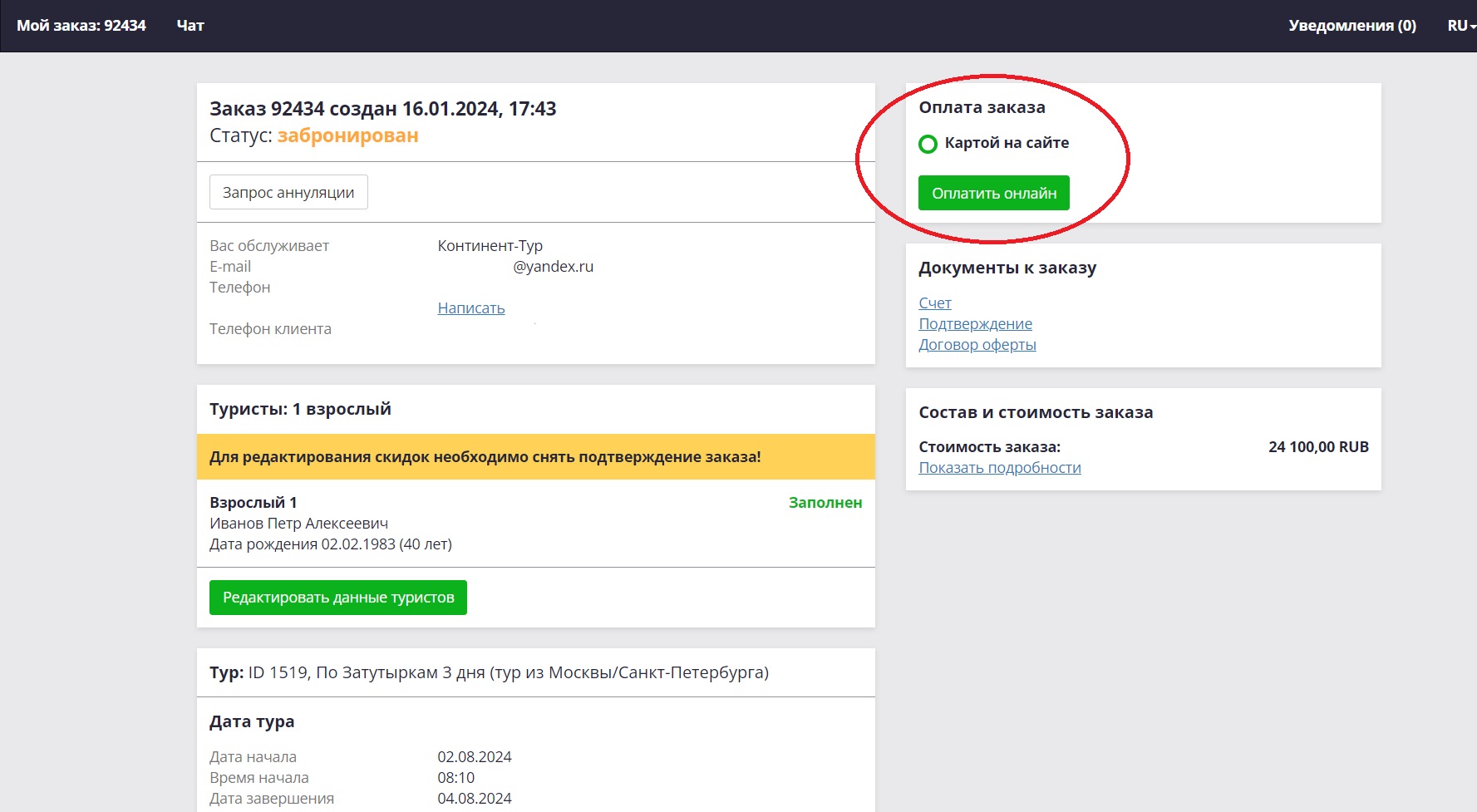Click the 'Взрослый 1' label
The height and width of the screenshot is (812, 1477).
[254, 503]
